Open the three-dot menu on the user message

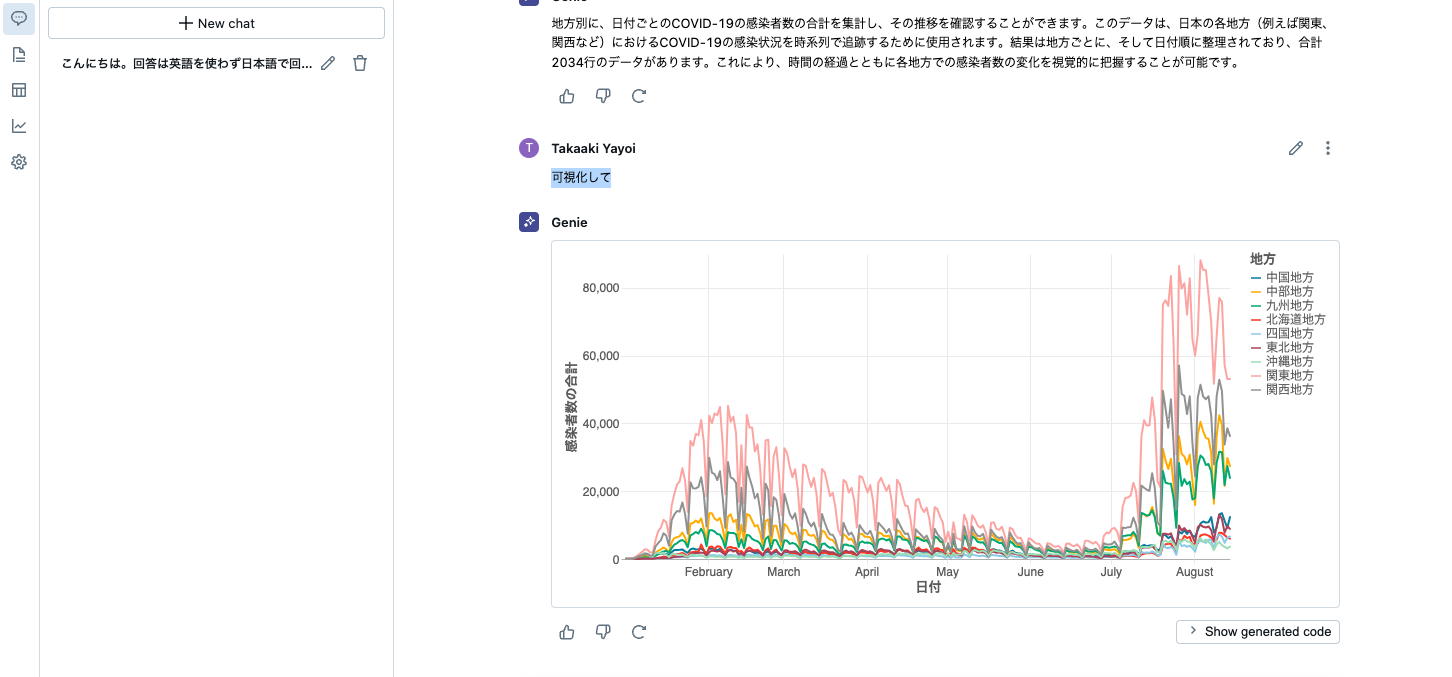(x=1328, y=147)
